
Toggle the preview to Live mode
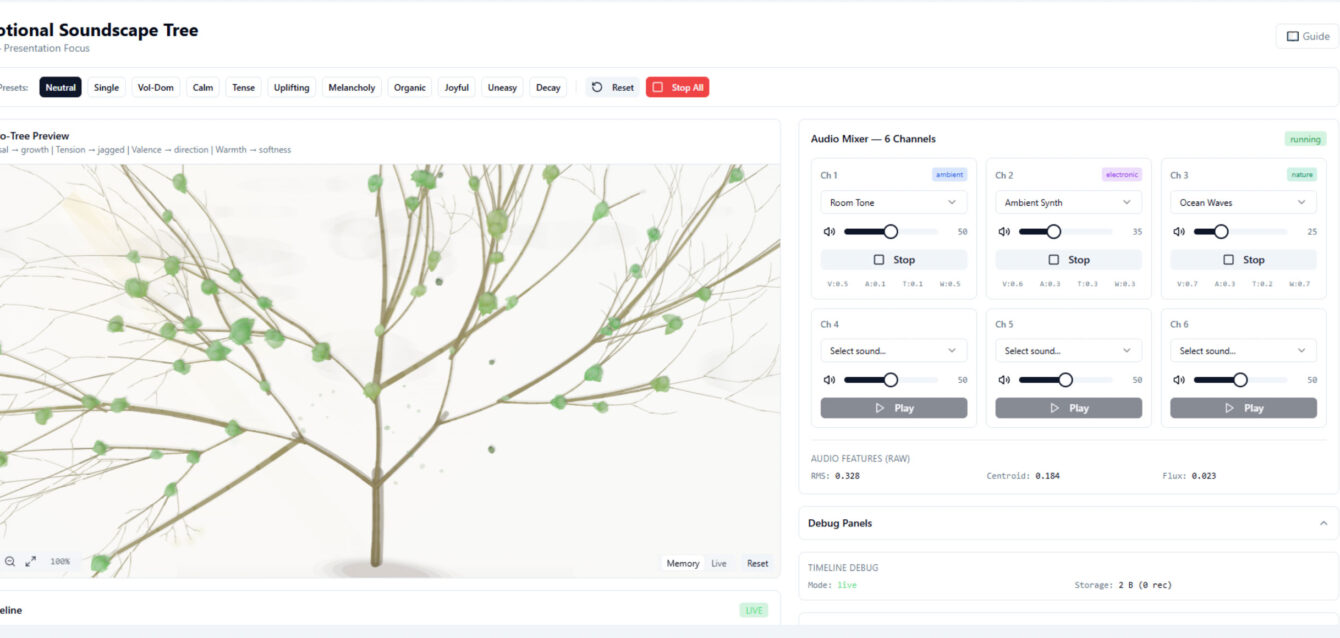coord(718,563)
